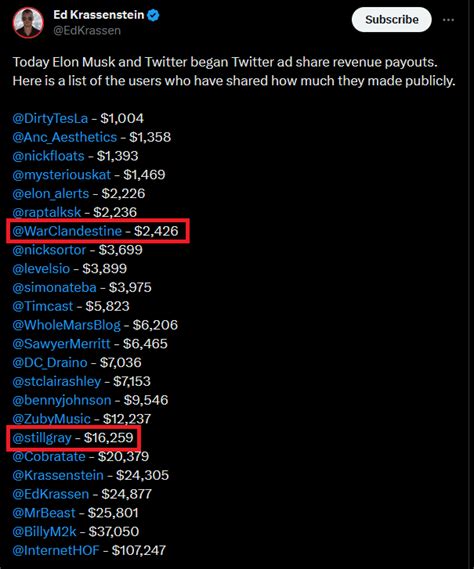Subscribe to Ed Krassenstein
The height and width of the screenshot is (569, 474).
(392, 20)
